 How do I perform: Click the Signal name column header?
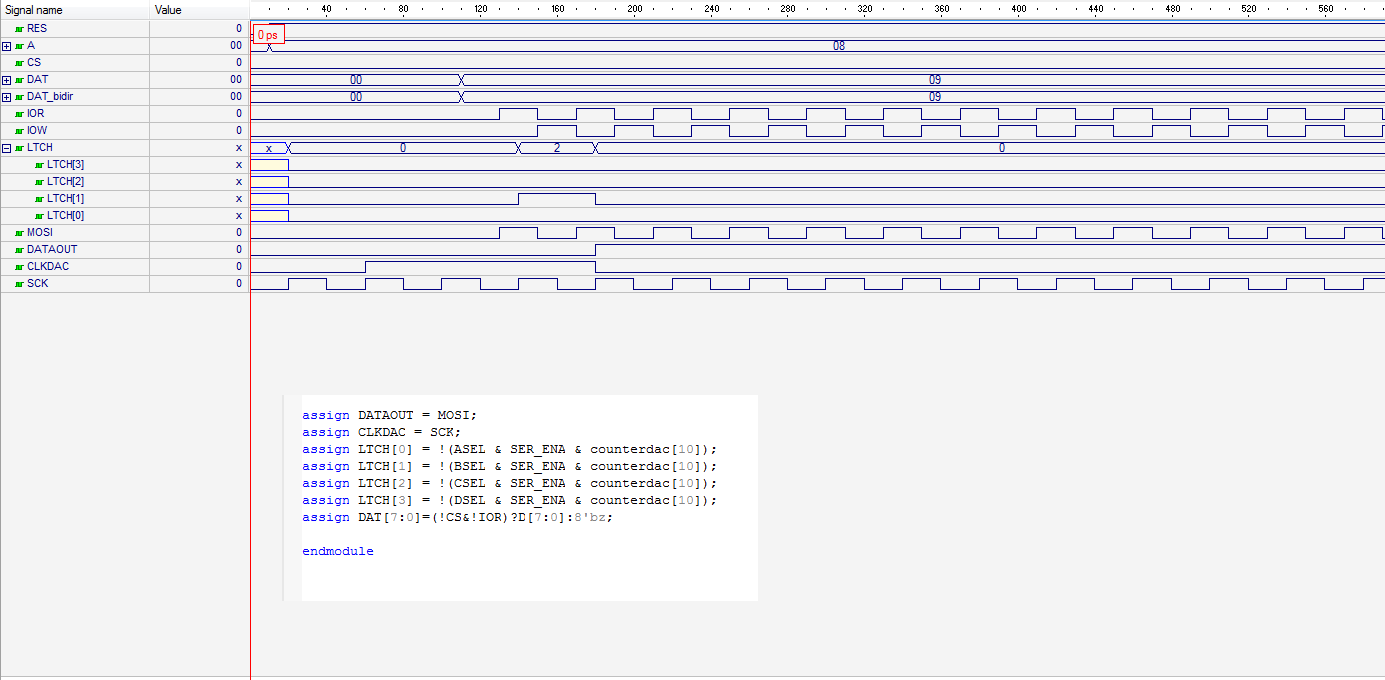[34, 10]
